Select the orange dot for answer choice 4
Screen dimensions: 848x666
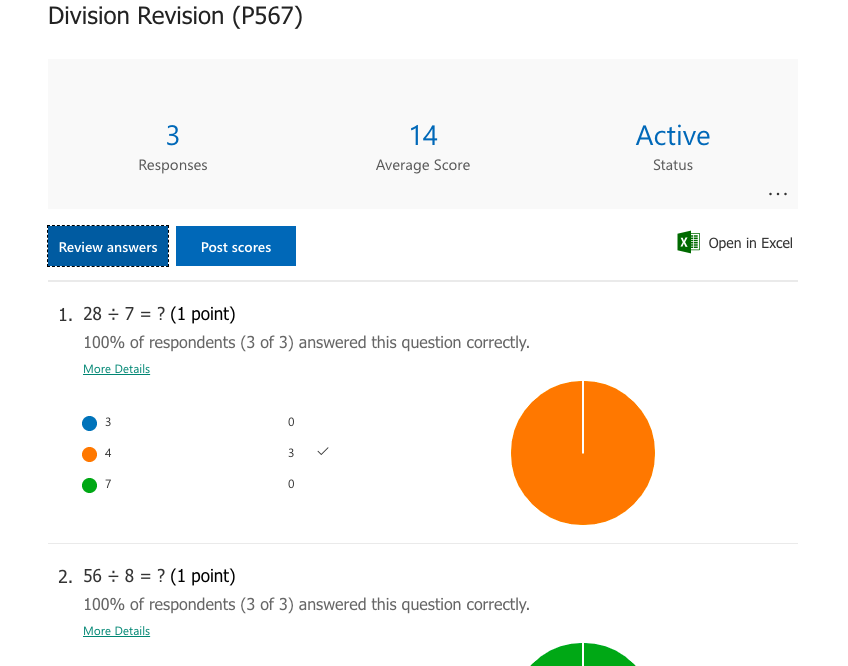(x=90, y=453)
